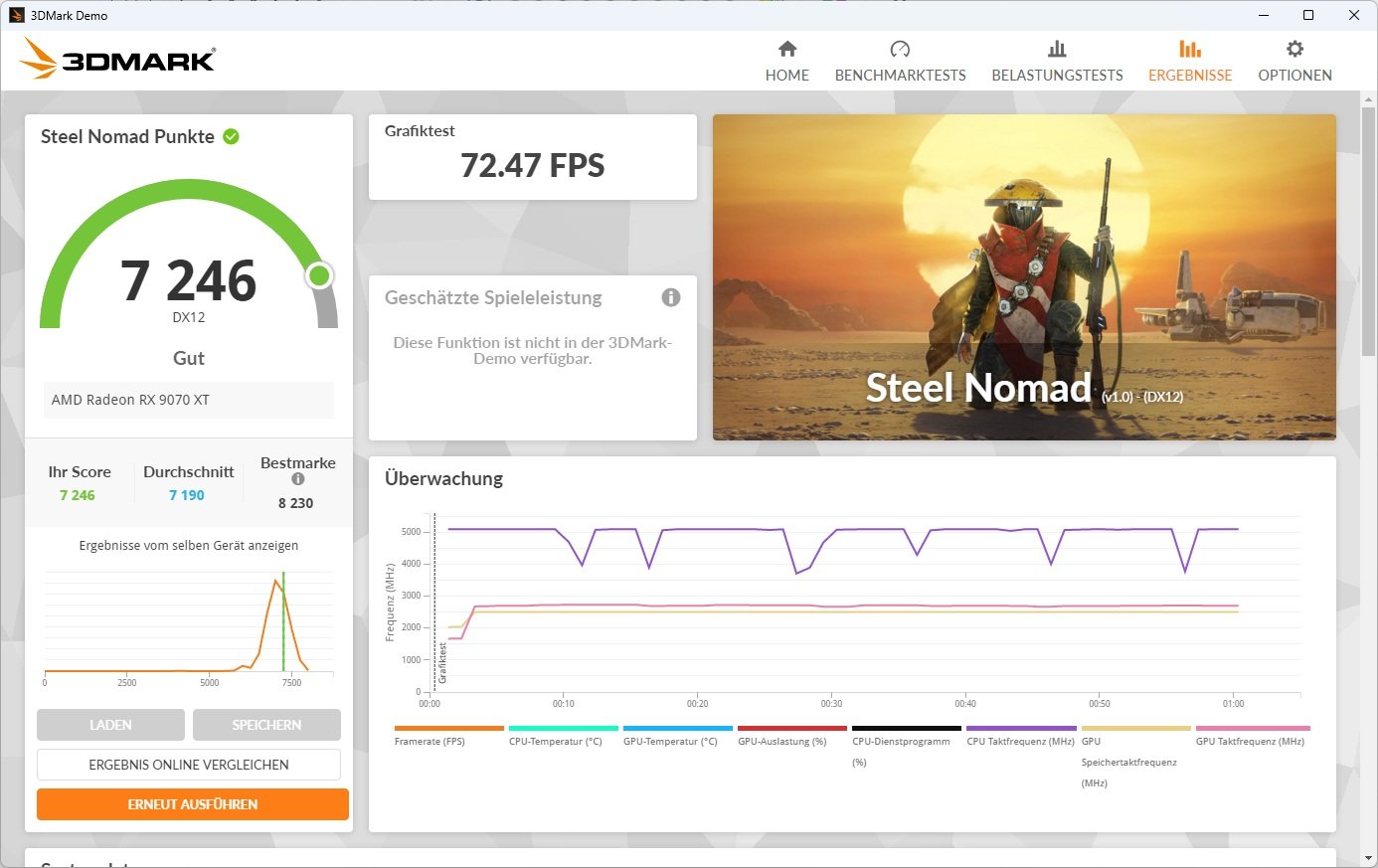The width and height of the screenshot is (1378, 868).
Task: Toggle Framerate (FPS) legend swatch
Action: [x=449, y=728]
